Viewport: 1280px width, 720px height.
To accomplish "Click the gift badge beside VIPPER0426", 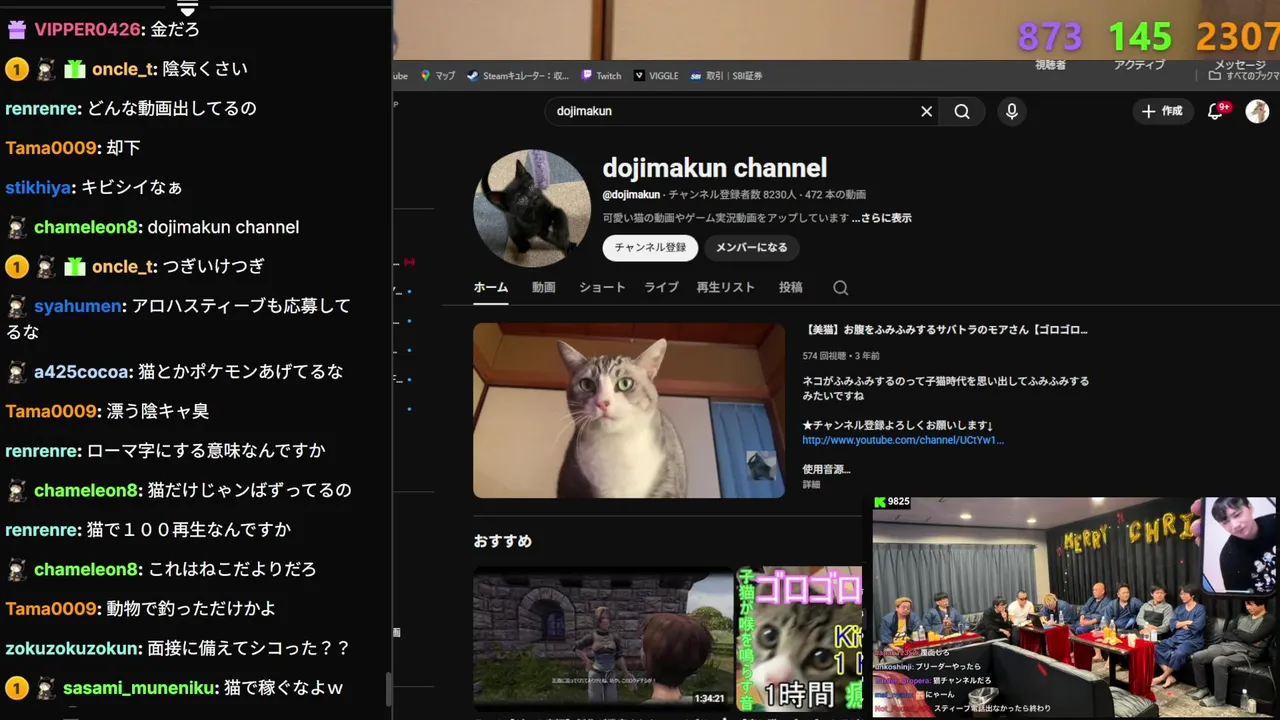I will (x=16, y=29).
